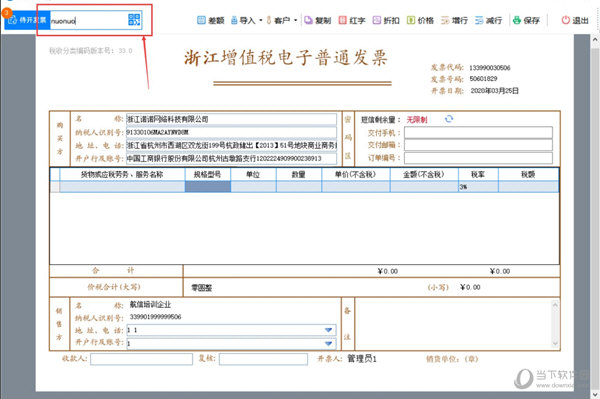Viewport: 600px width, 399px height.
Task: Click the invoice code 133990030506
Action: pos(490,68)
